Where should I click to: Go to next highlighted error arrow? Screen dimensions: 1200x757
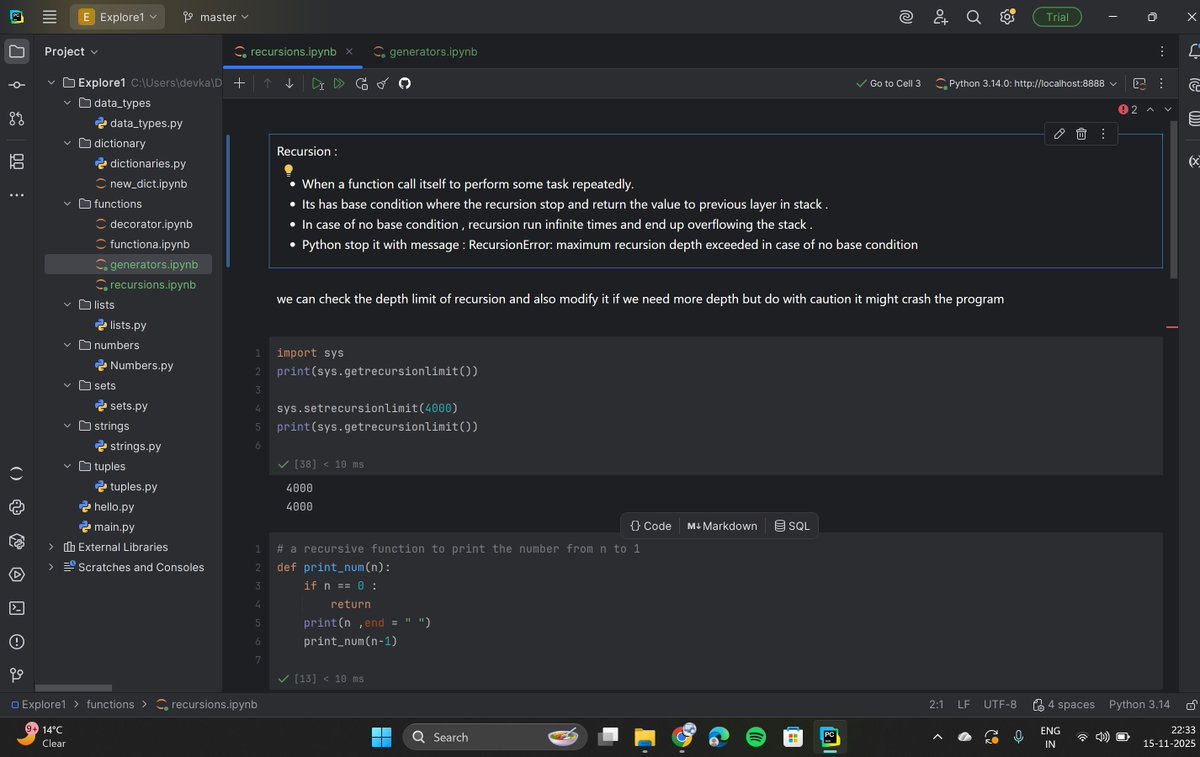click(1168, 109)
